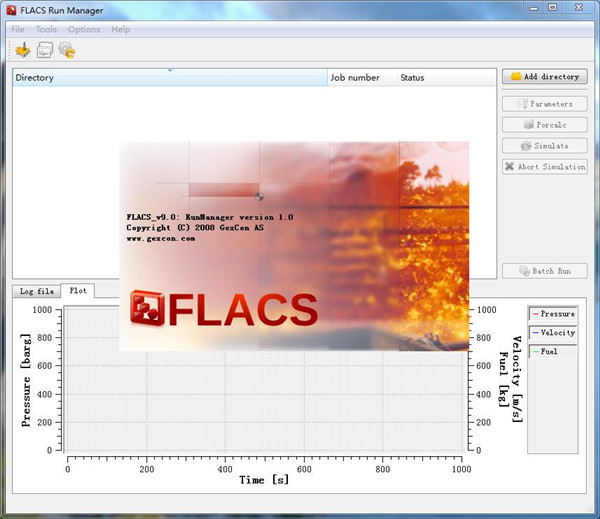This screenshot has height=519, width=600.
Task: Click the Batch Run button
Action: (545, 271)
